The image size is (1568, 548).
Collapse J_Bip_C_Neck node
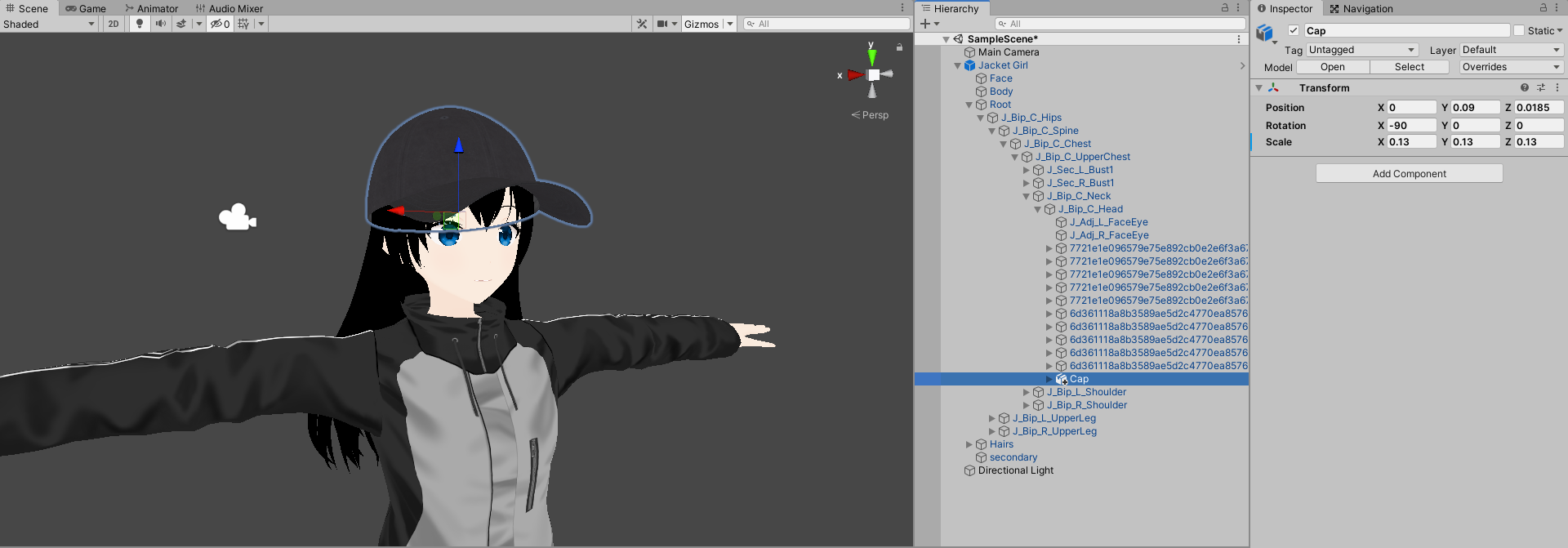tap(1027, 196)
